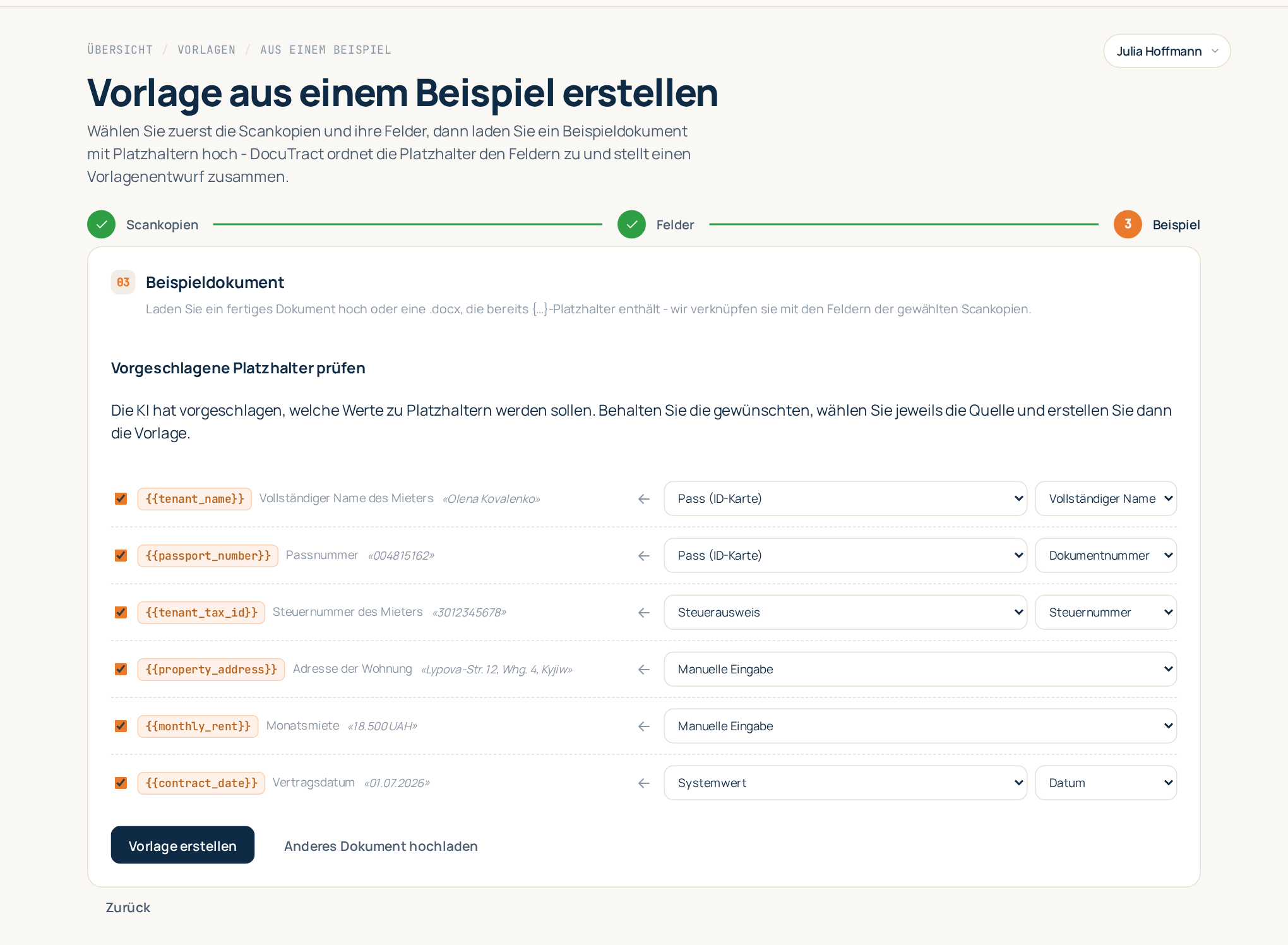Click the Aus einem Beispiel breadcrumb

click(x=326, y=50)
